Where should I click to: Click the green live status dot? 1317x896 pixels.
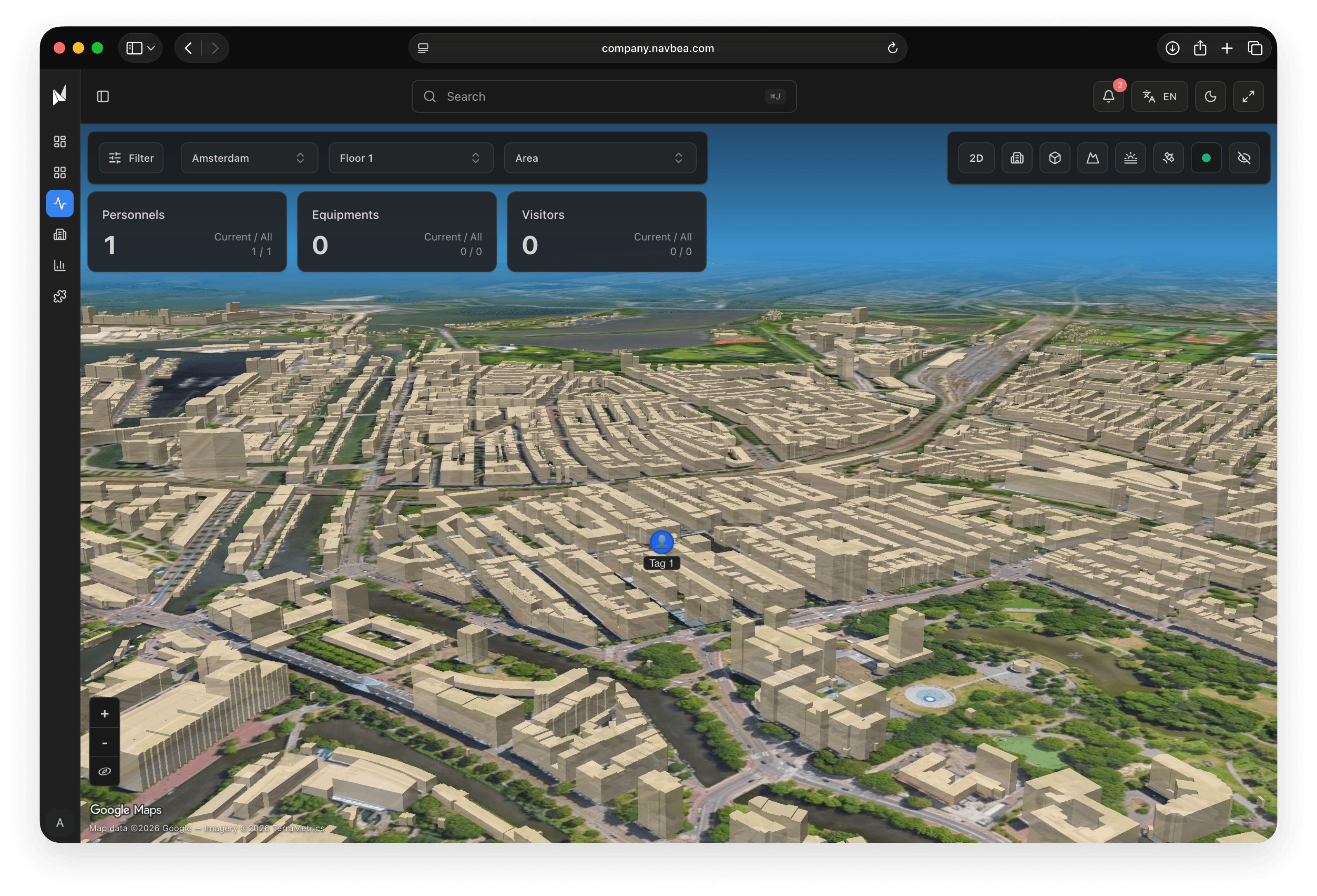coord(1206,158)
